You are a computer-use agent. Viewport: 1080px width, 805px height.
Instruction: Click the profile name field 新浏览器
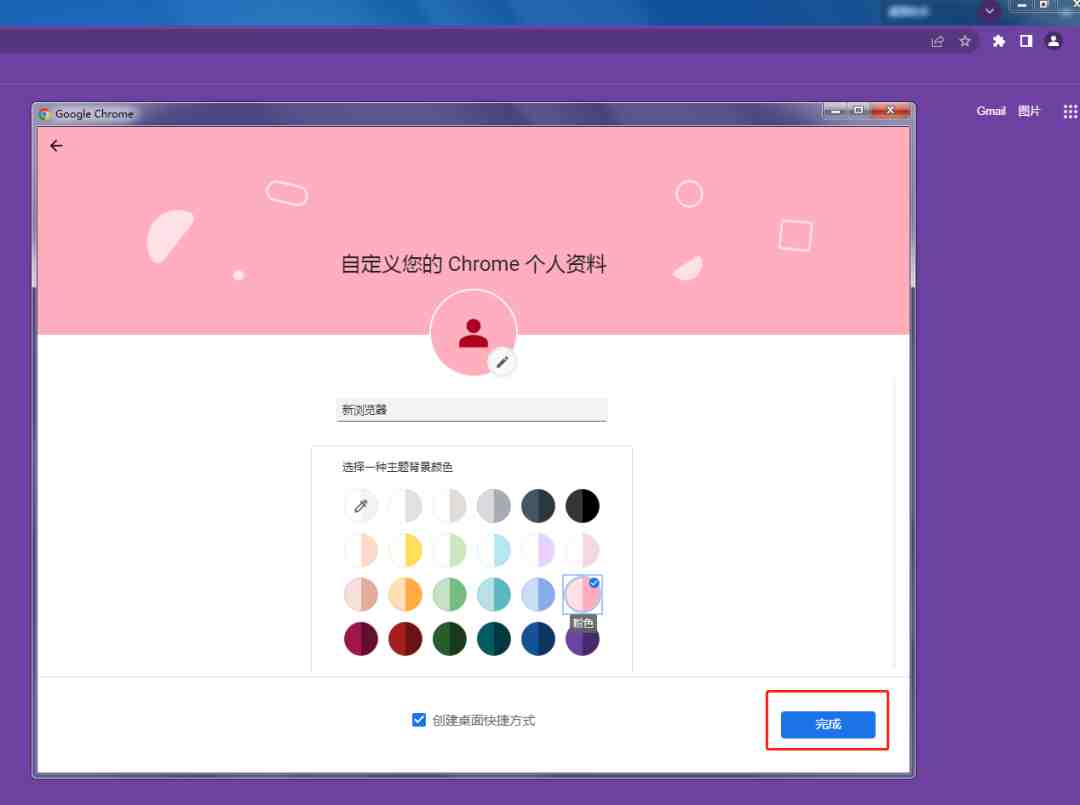(x=472, y=409)
